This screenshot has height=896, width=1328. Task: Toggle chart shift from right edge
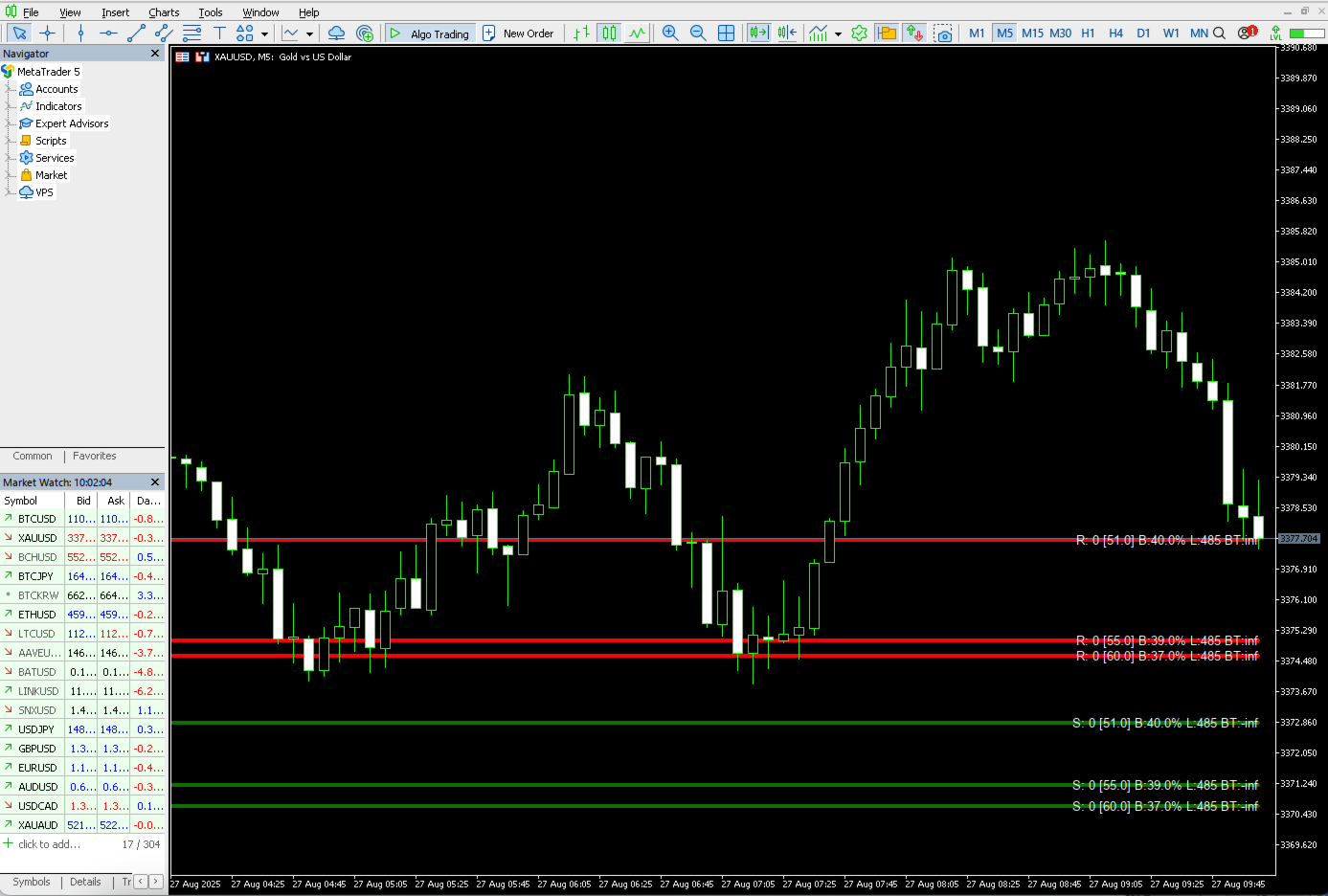787,34
